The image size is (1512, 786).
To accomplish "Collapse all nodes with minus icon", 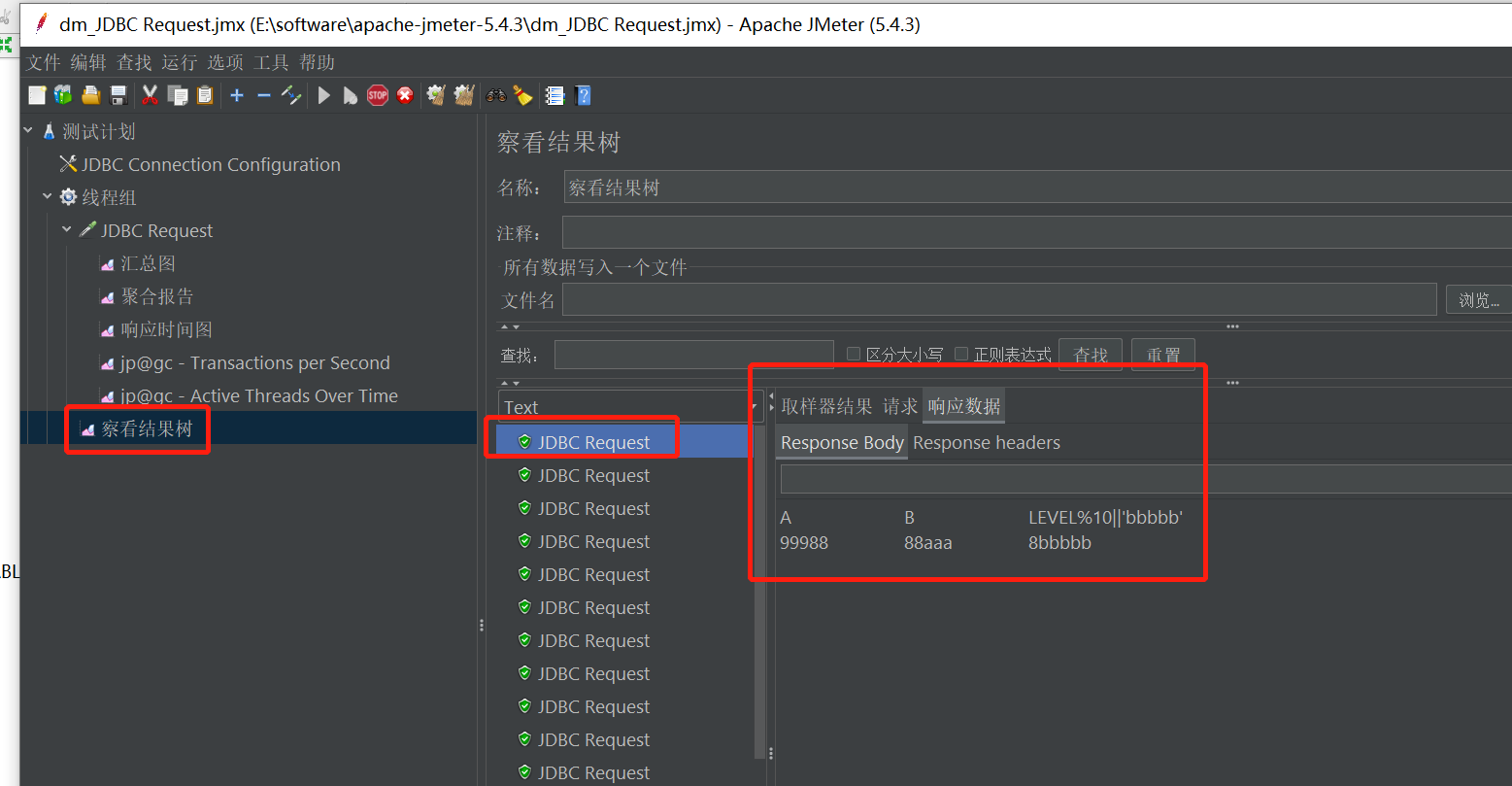I will click(263, 95).
